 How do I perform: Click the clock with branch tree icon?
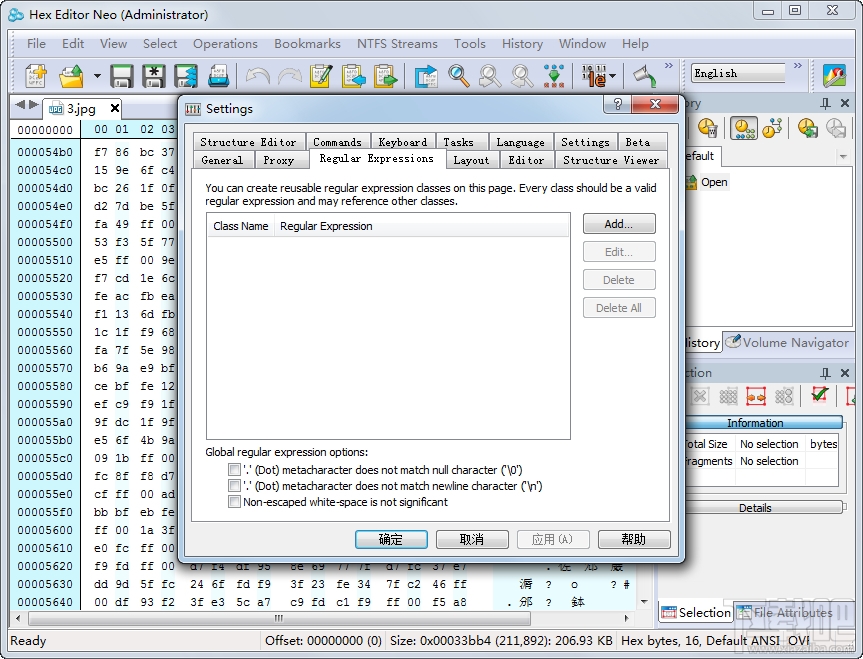pyautogui.click(x=772, y=128)
